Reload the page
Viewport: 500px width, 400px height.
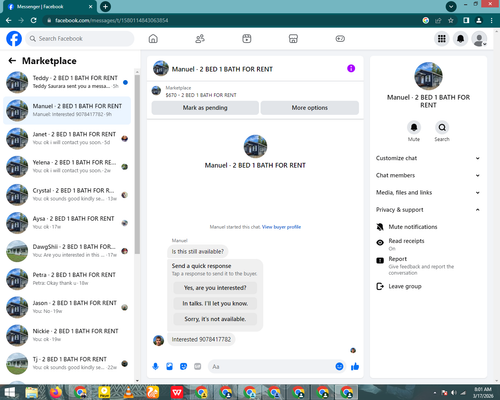(x=33, y=20)
